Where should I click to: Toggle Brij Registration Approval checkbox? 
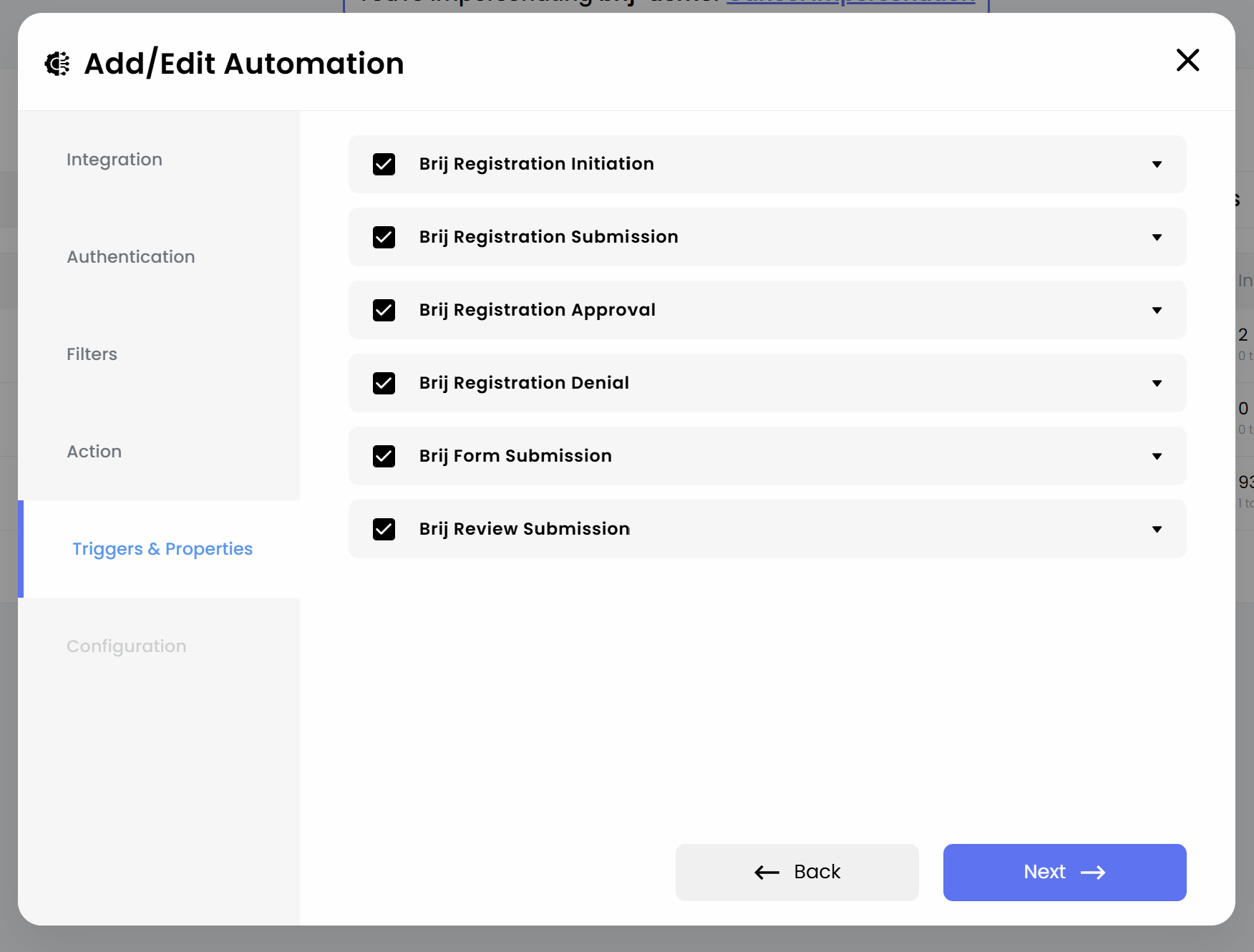pyautogui.click(x=384, y=311)
